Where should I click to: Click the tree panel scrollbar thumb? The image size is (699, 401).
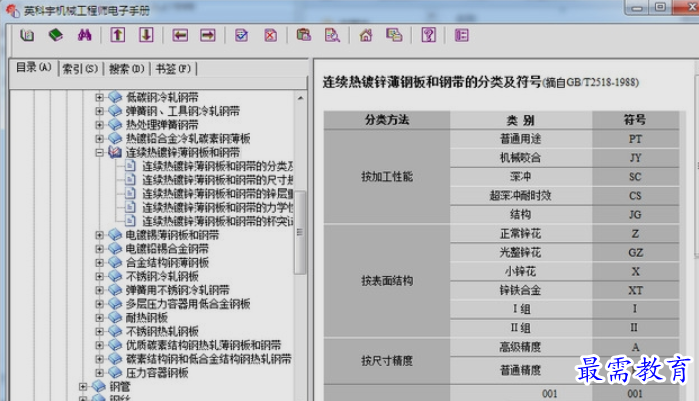pos(300,233)
